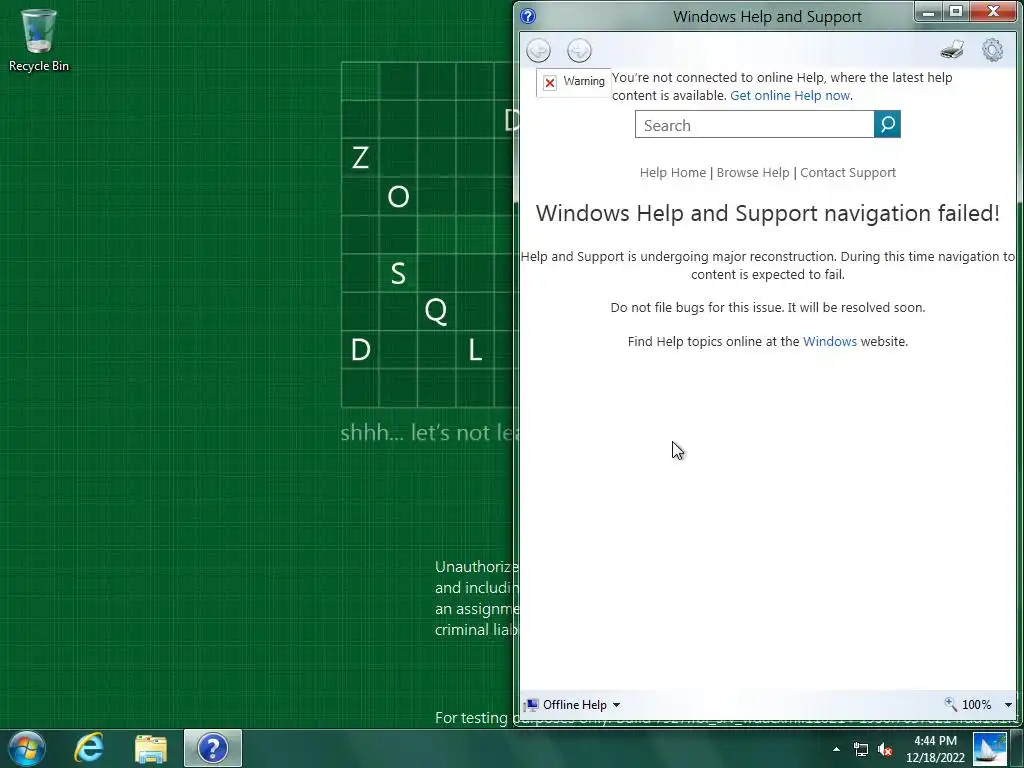Click letter Z on desktop grid
The height and width of the screenshot is (768, 1024).
coord(360,158)
